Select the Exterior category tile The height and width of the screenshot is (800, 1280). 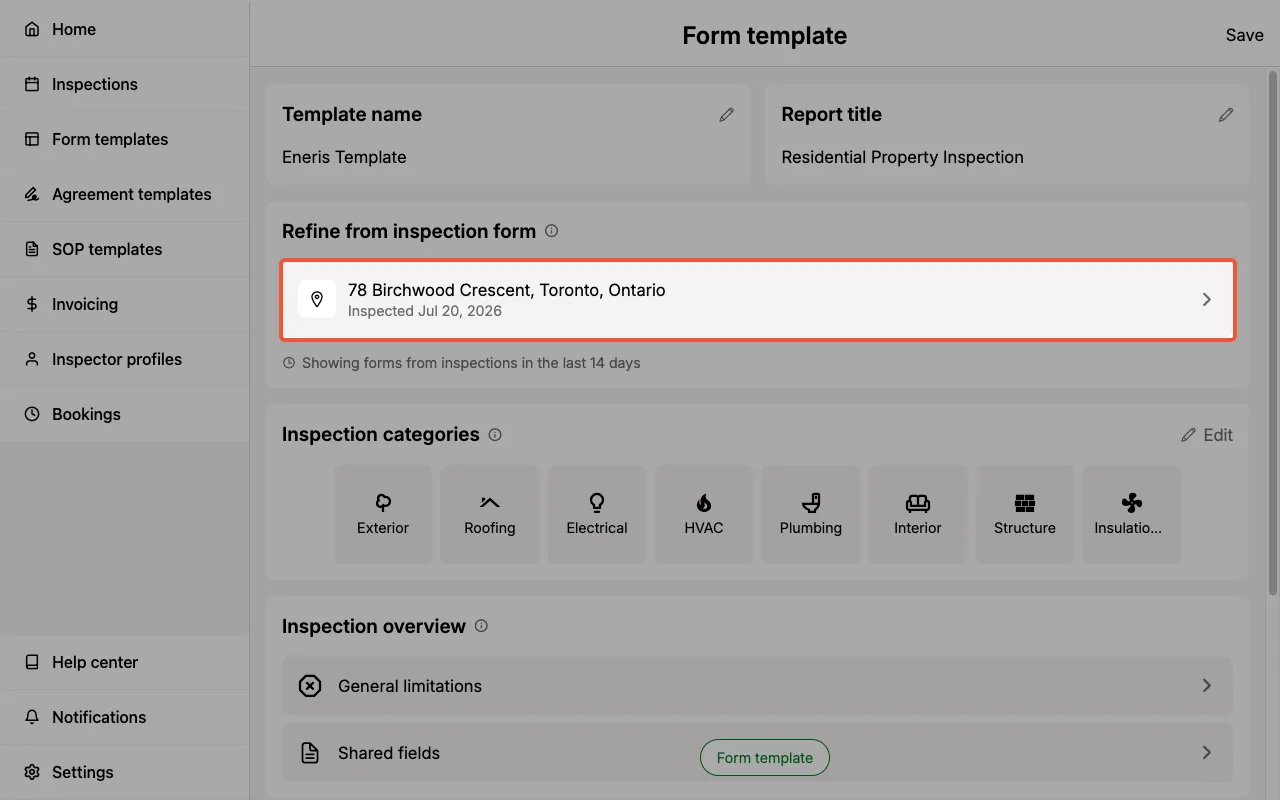(383, 514)
